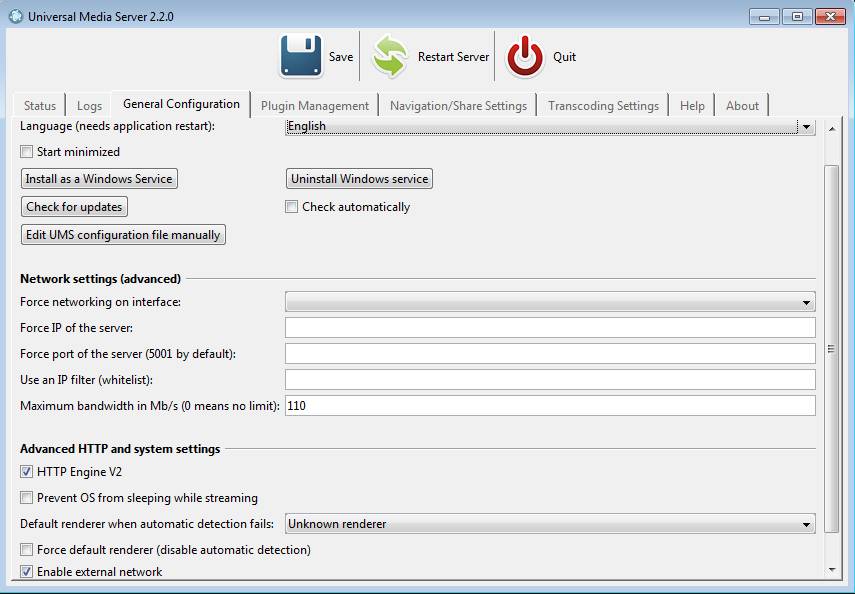Close the Universal Media Server window
The width and height of the screenshot is (855, 594).
(x=830, y=17)
